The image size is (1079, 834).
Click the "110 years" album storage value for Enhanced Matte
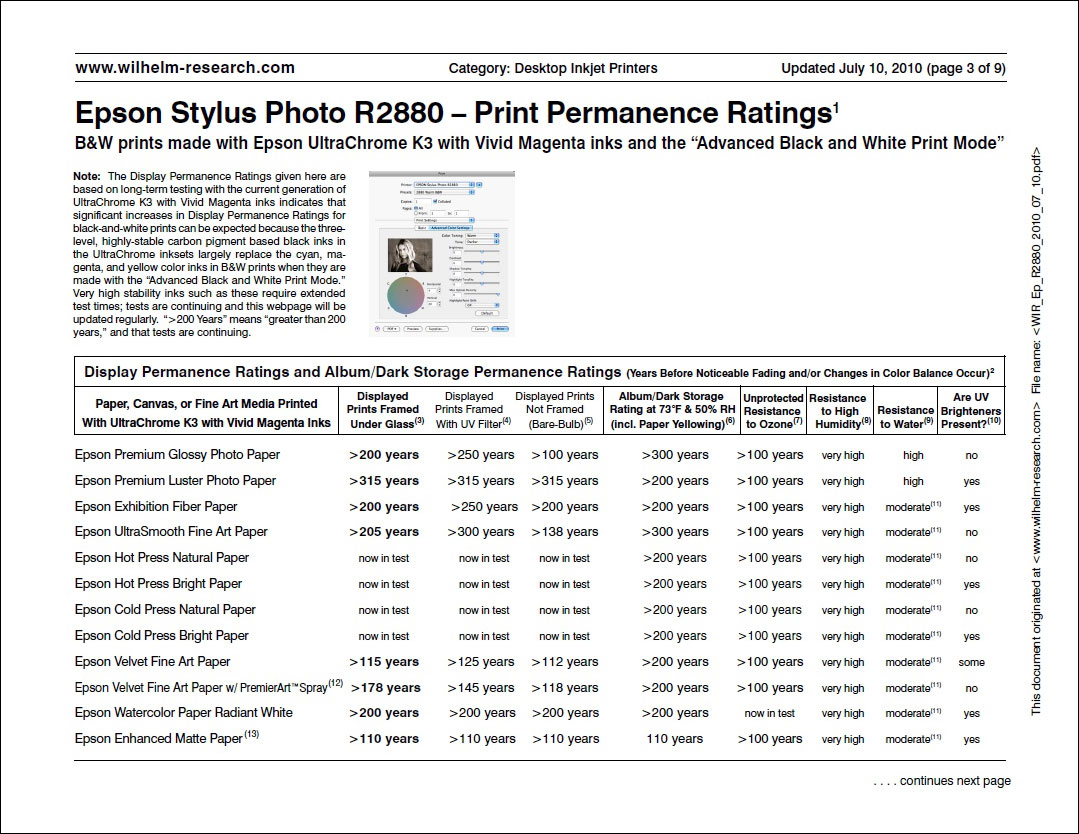point(675,739)
